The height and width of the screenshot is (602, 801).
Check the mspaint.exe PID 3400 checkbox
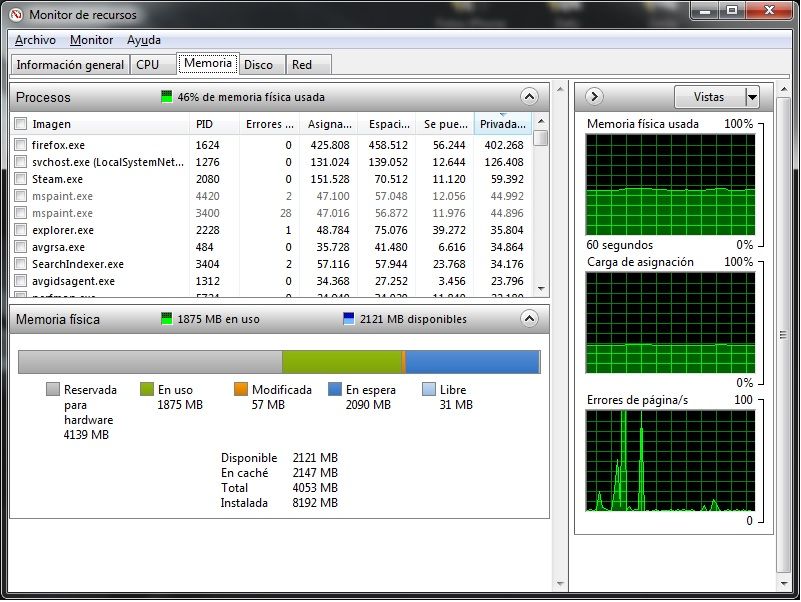[x=20, y=213]
